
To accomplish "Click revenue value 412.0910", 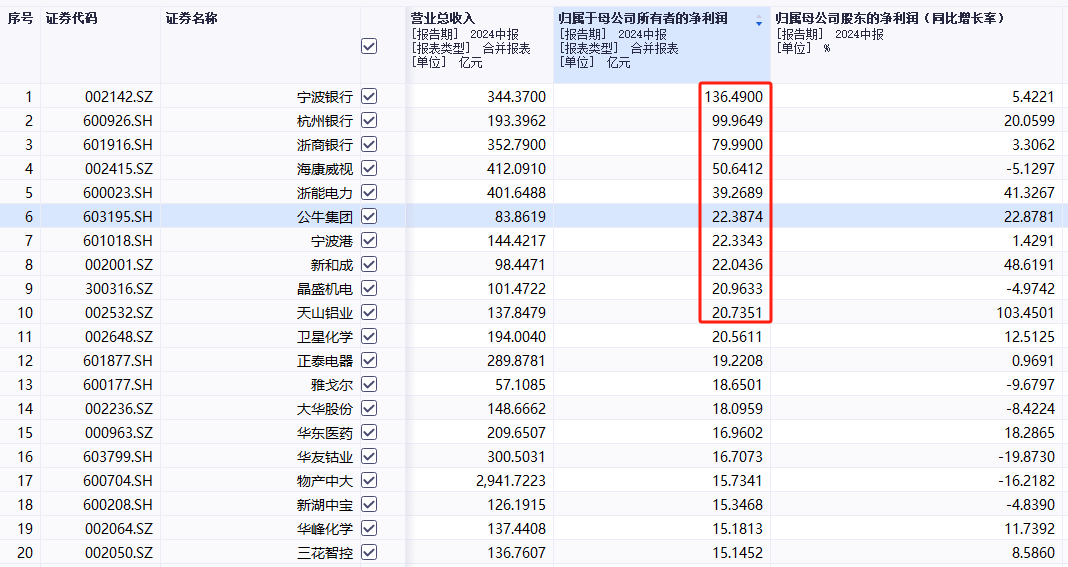I will coord(516,168).
